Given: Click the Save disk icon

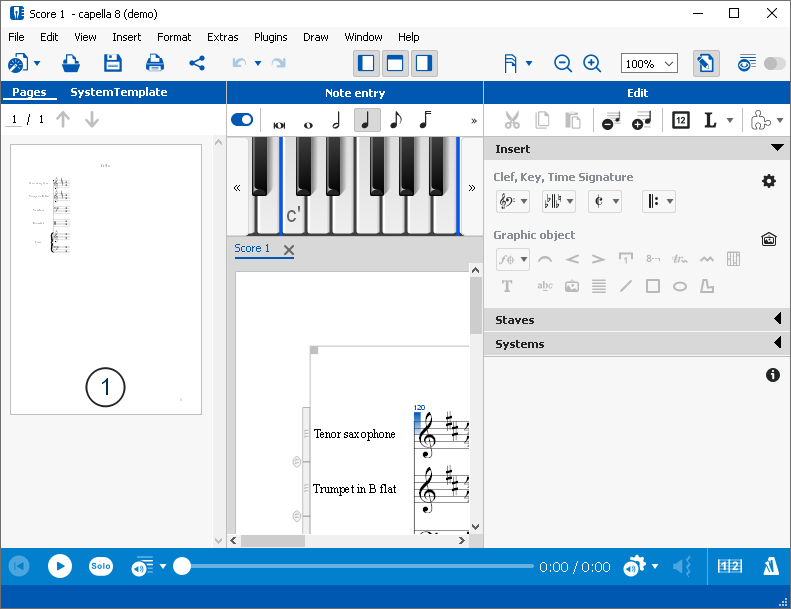Looking at the screenshot, I should 113,63.
